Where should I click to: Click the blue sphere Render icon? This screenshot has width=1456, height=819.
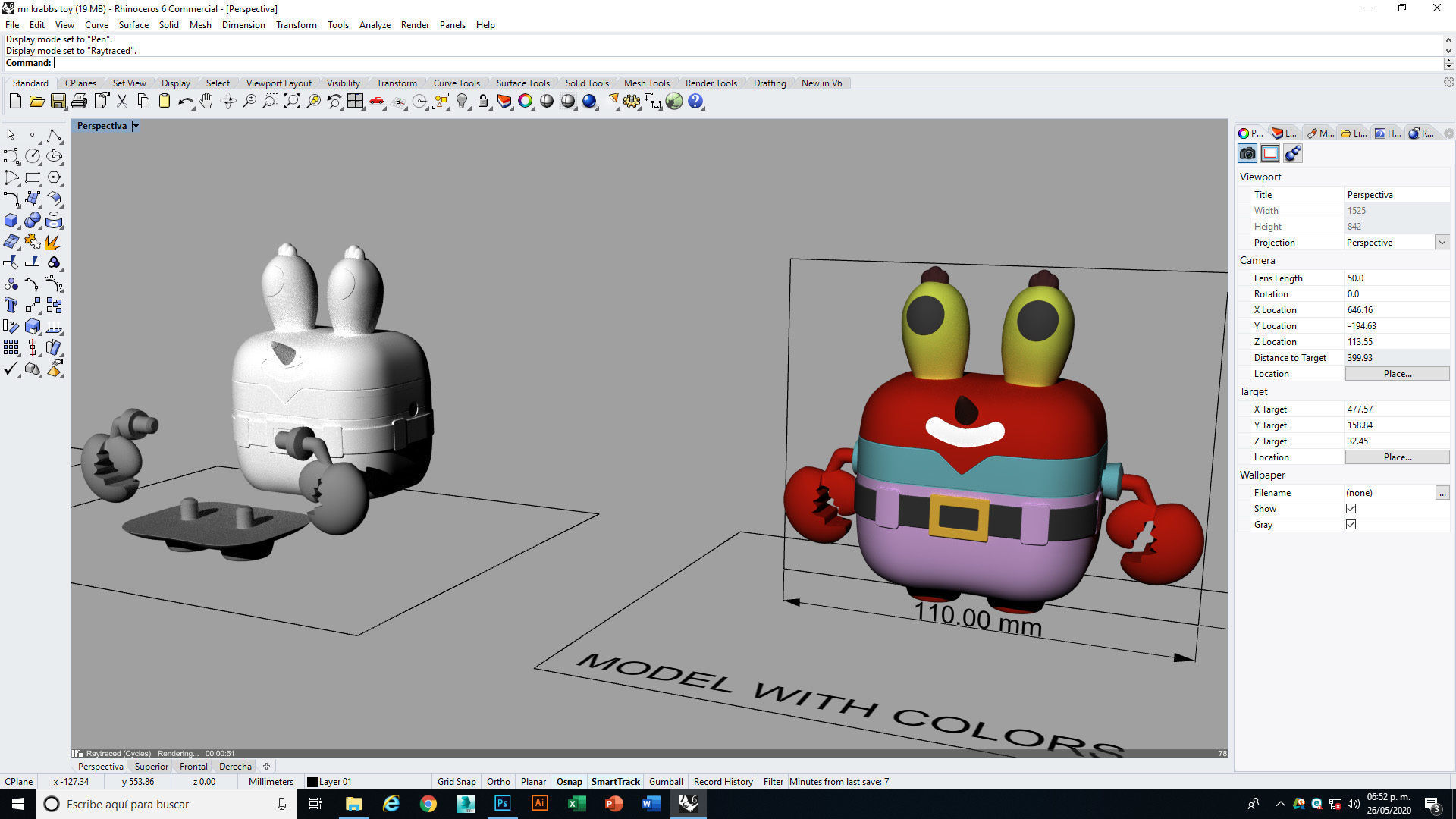pos(589,101)
